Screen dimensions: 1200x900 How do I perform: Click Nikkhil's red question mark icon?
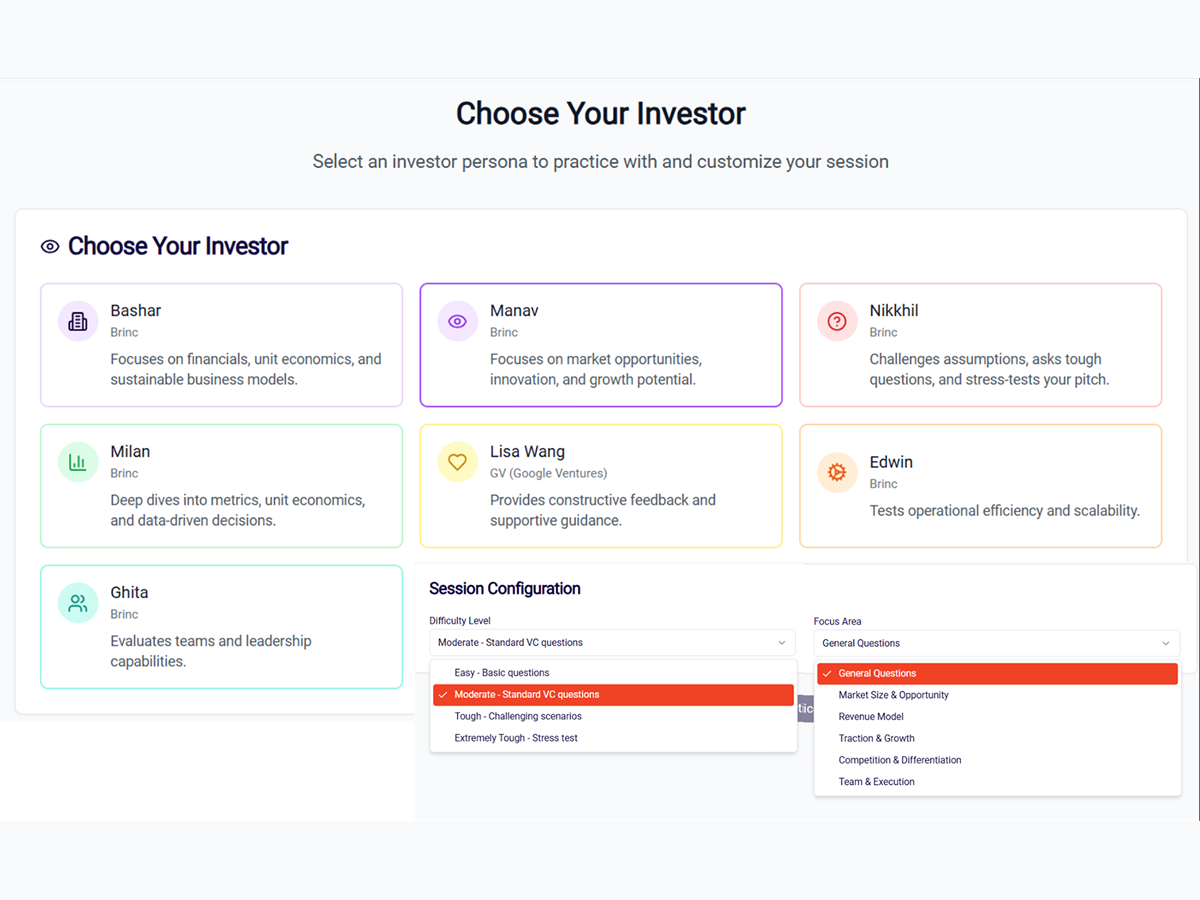837,321
